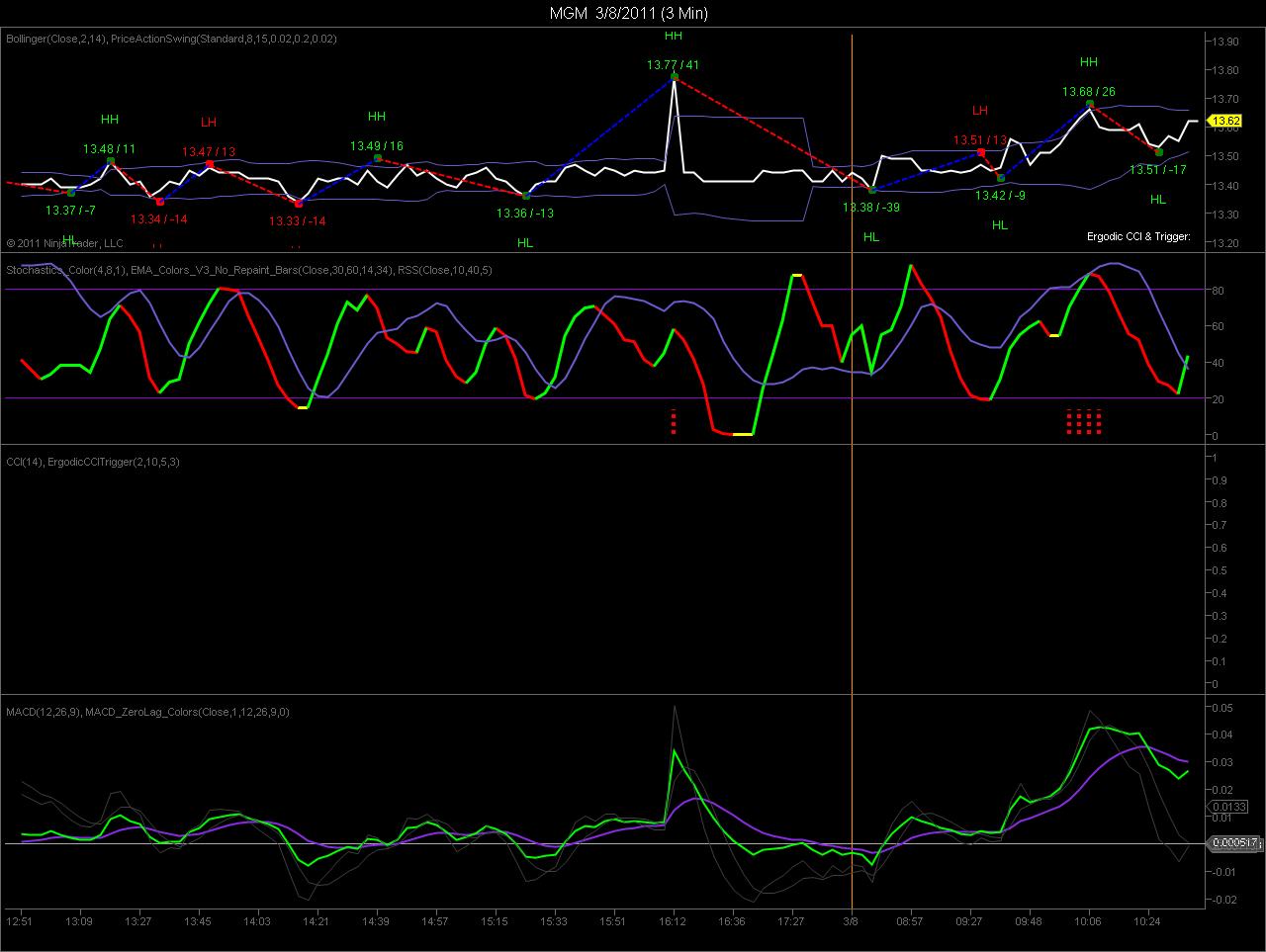Click the -0.02 value on MACD axis

[x=1223, y=900]
